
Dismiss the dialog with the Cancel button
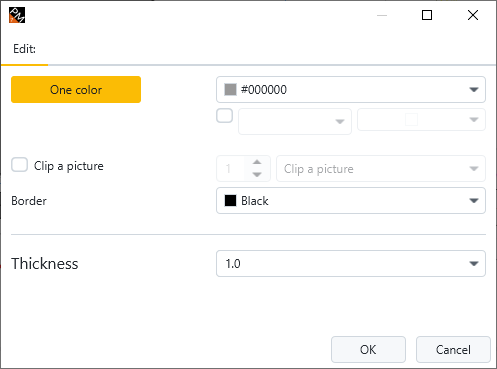pos(453,350)
